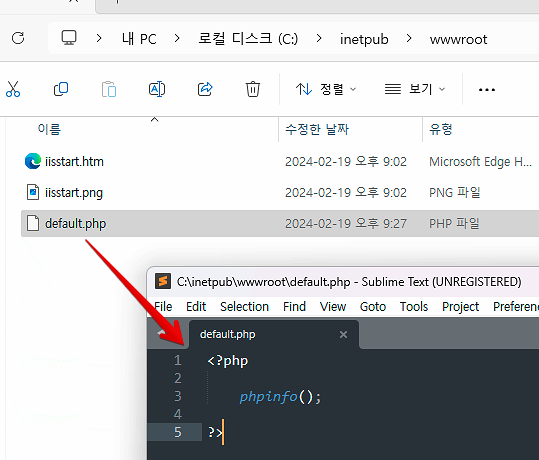Click the PNG 파일 type cell
The height and width of the screenshot is (460, 539).
pyautogui.click(x=454, y=193)
